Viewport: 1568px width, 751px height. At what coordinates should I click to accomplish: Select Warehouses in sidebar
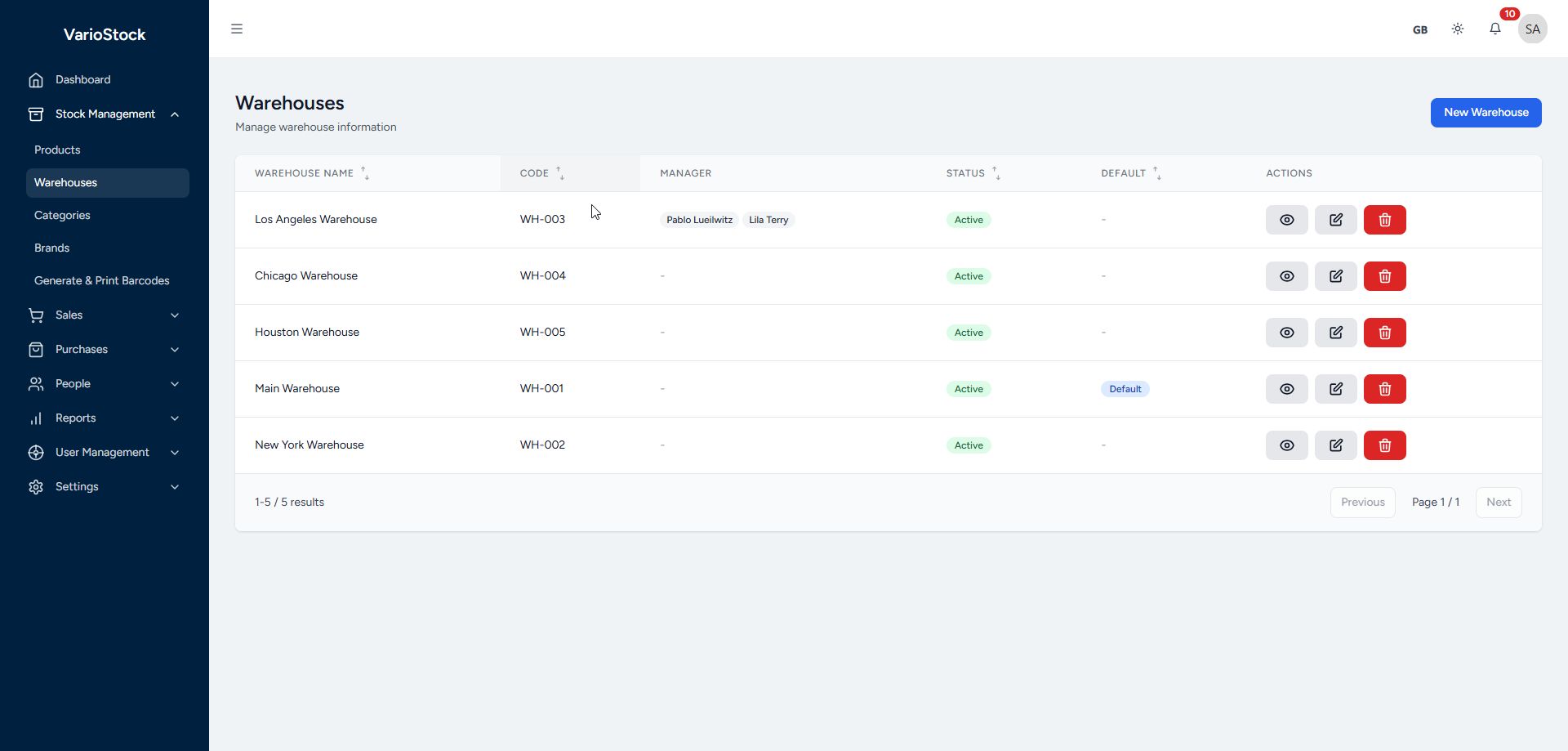[108, 183]
